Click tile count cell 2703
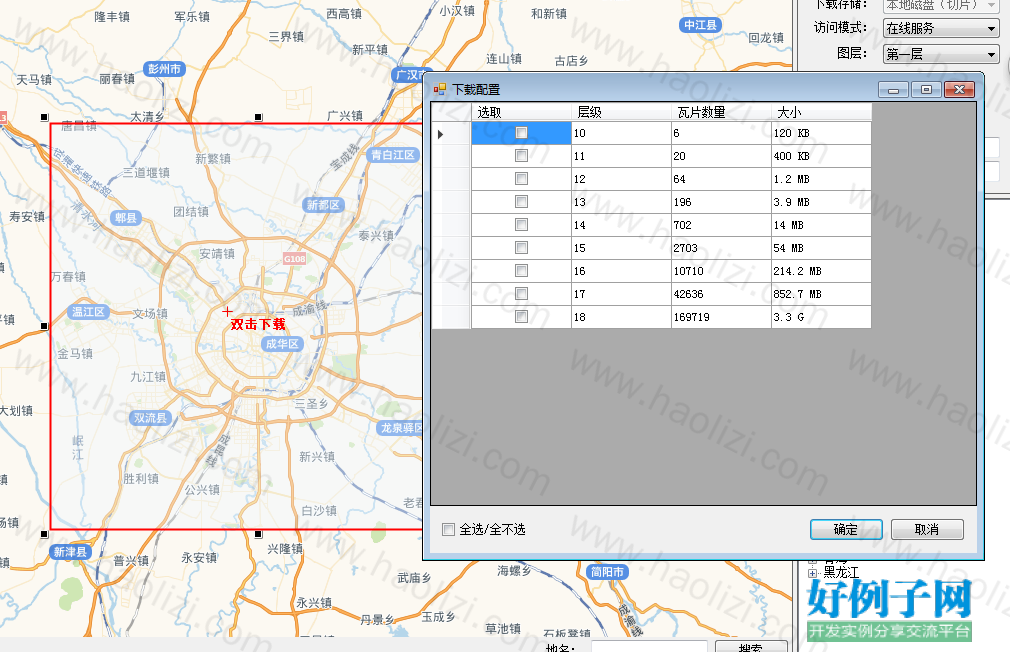Image resolution: width=1010 pixels, height=652 pixels. click(721, 248)
